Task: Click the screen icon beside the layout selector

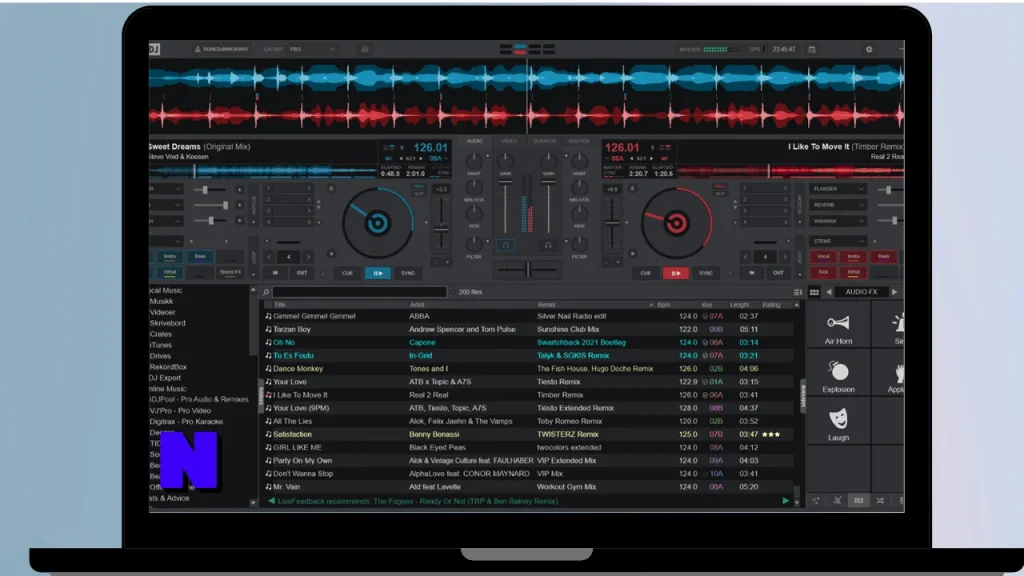Action: (364, 49)
